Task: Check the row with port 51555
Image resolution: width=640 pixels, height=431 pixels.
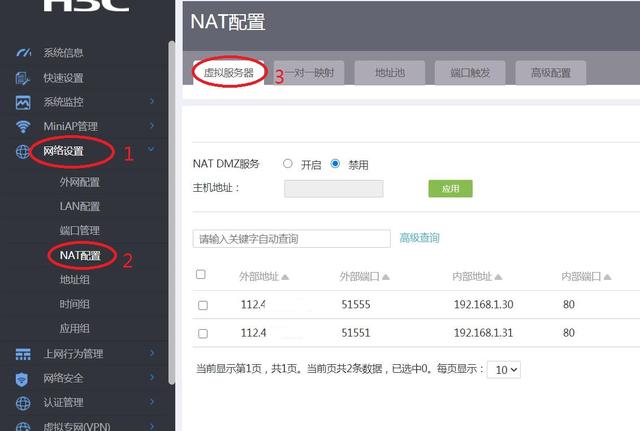Action: click(x=203, y=305)
